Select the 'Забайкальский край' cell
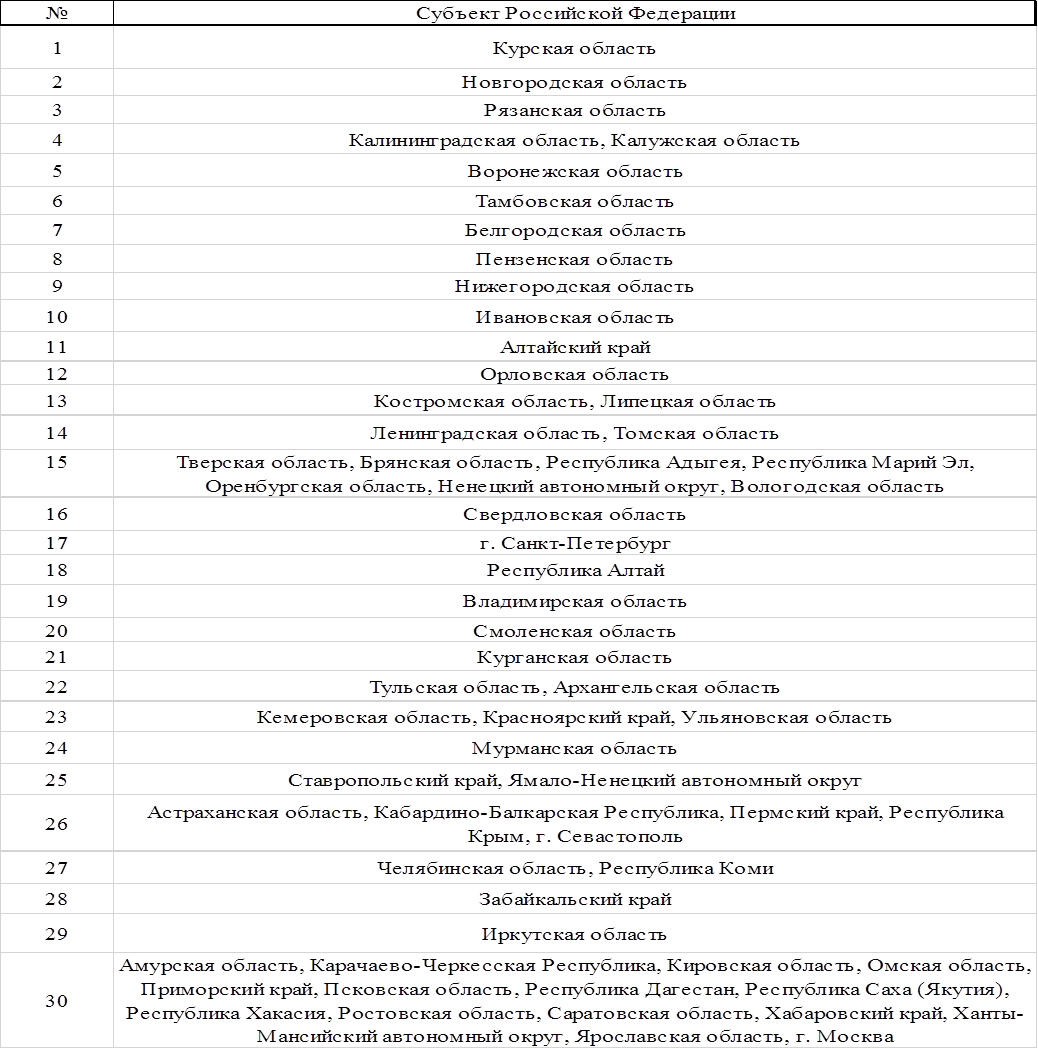This screenshot has height=1049, width=1038. coord(575,898)
